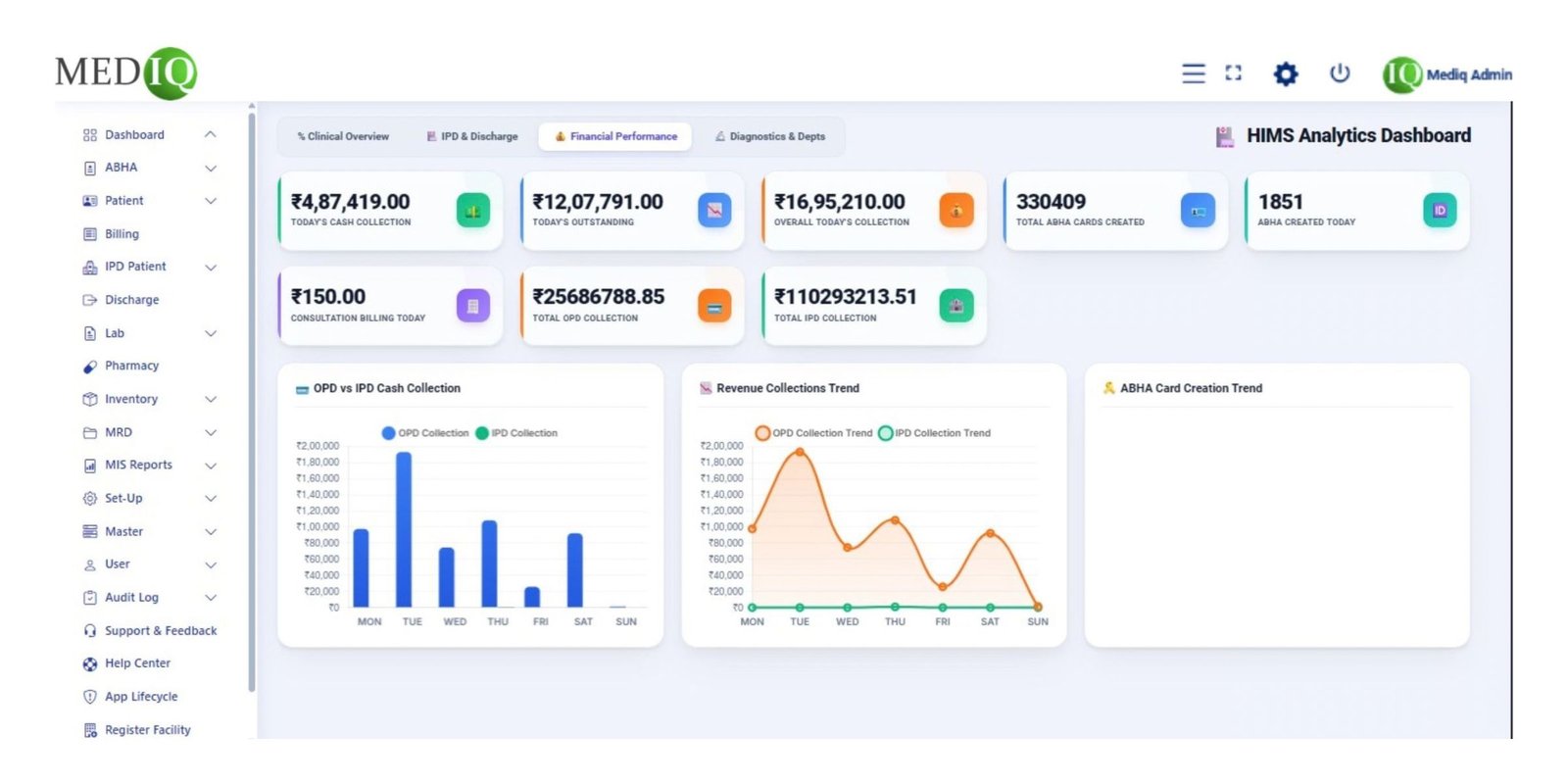The height and width of the screenshot is (784, 1568).
Task: Click the power logout icon
Action: pyautogui.click(x=1340, y=73)
